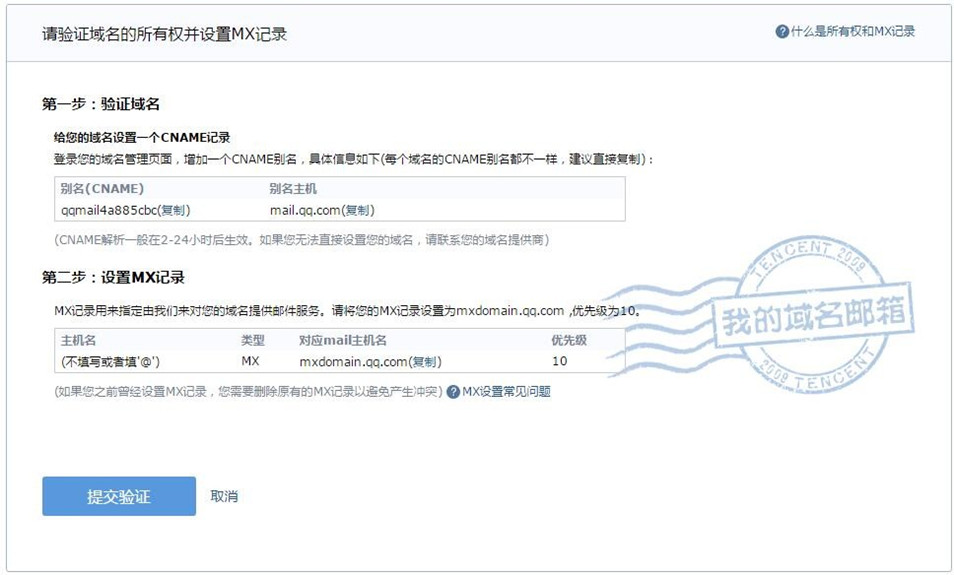
Task: Select the mail.qq.com host text
Action: 305,211
